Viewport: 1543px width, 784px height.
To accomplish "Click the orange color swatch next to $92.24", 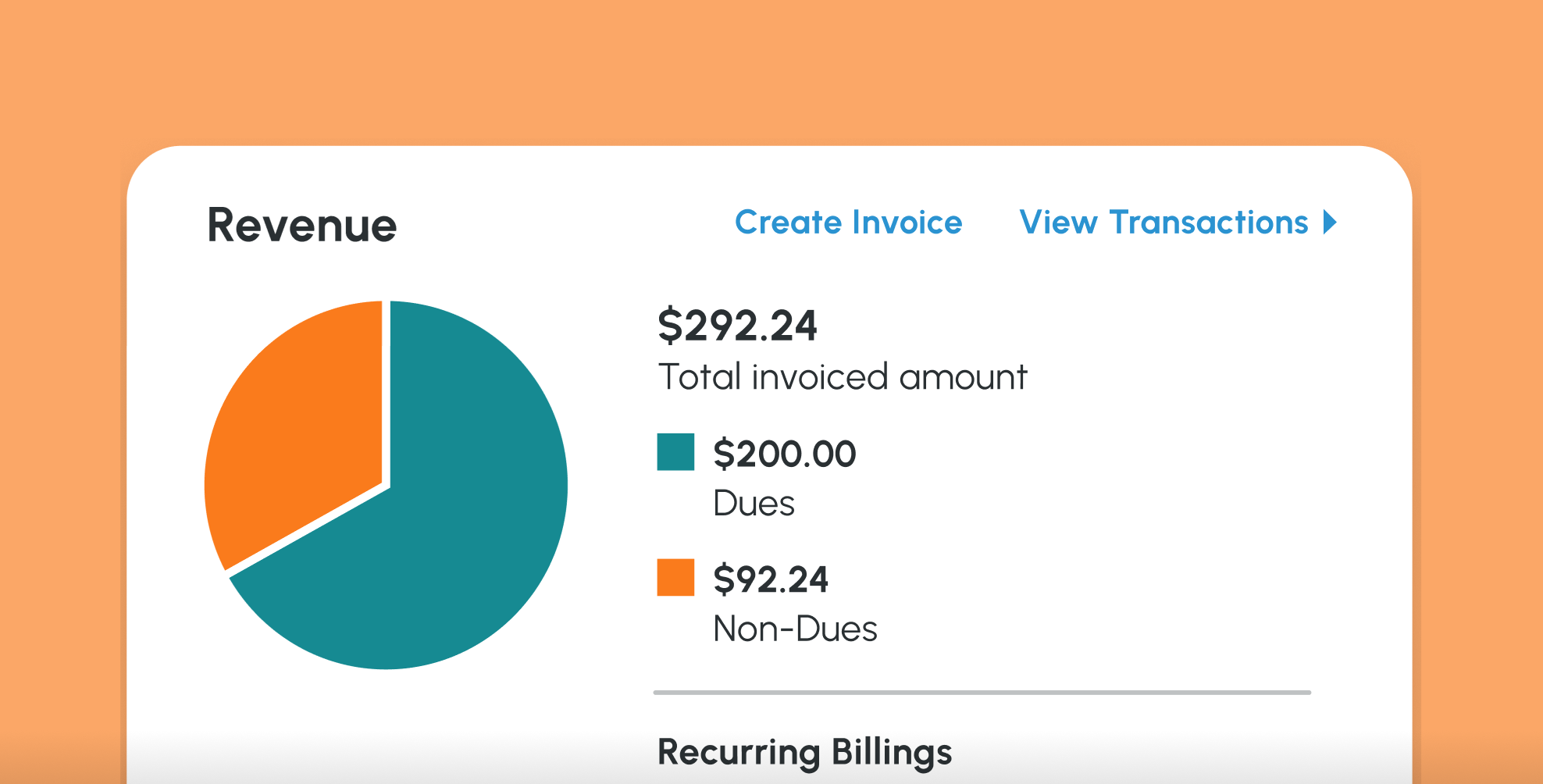I will [x=675, y=579].
